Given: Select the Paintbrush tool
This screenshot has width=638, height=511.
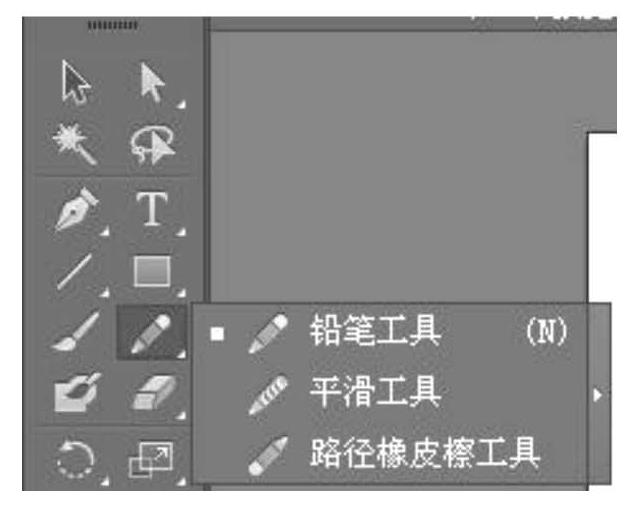Looking at the screenshot, I should 76,332.
